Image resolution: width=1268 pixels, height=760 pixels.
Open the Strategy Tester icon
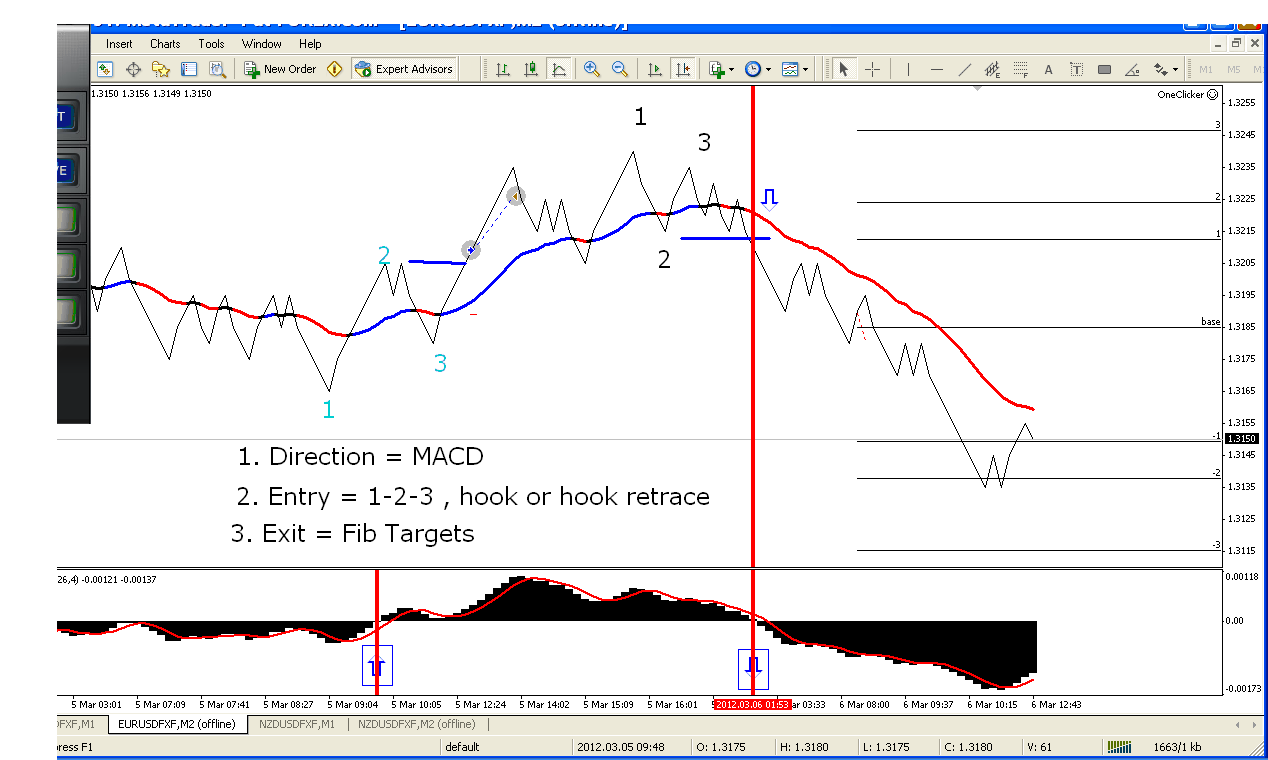click(217, 69)
